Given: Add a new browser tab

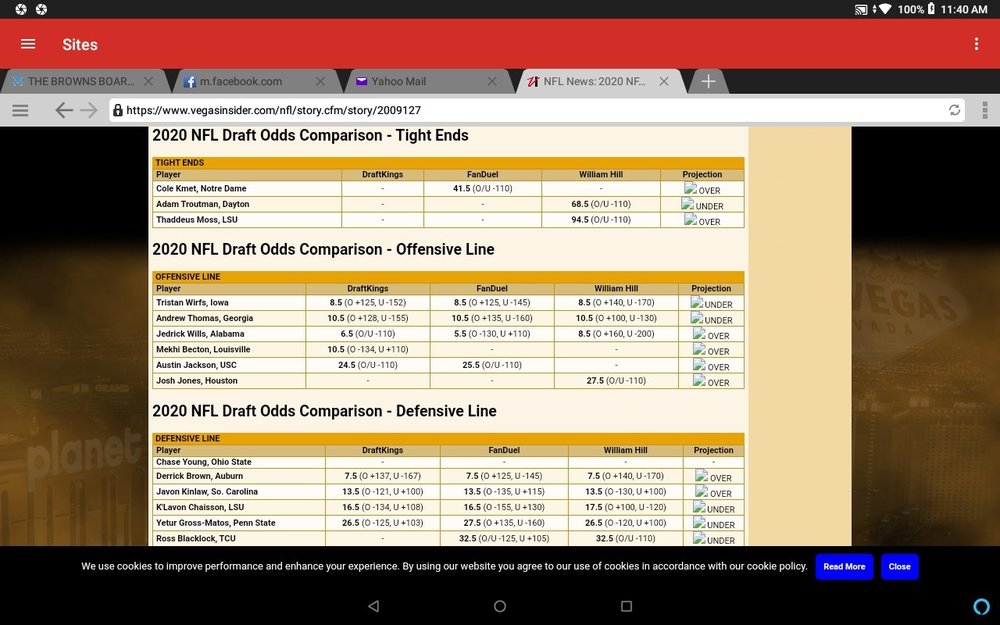Looking at the screenshot, I should tap(708, 81).
